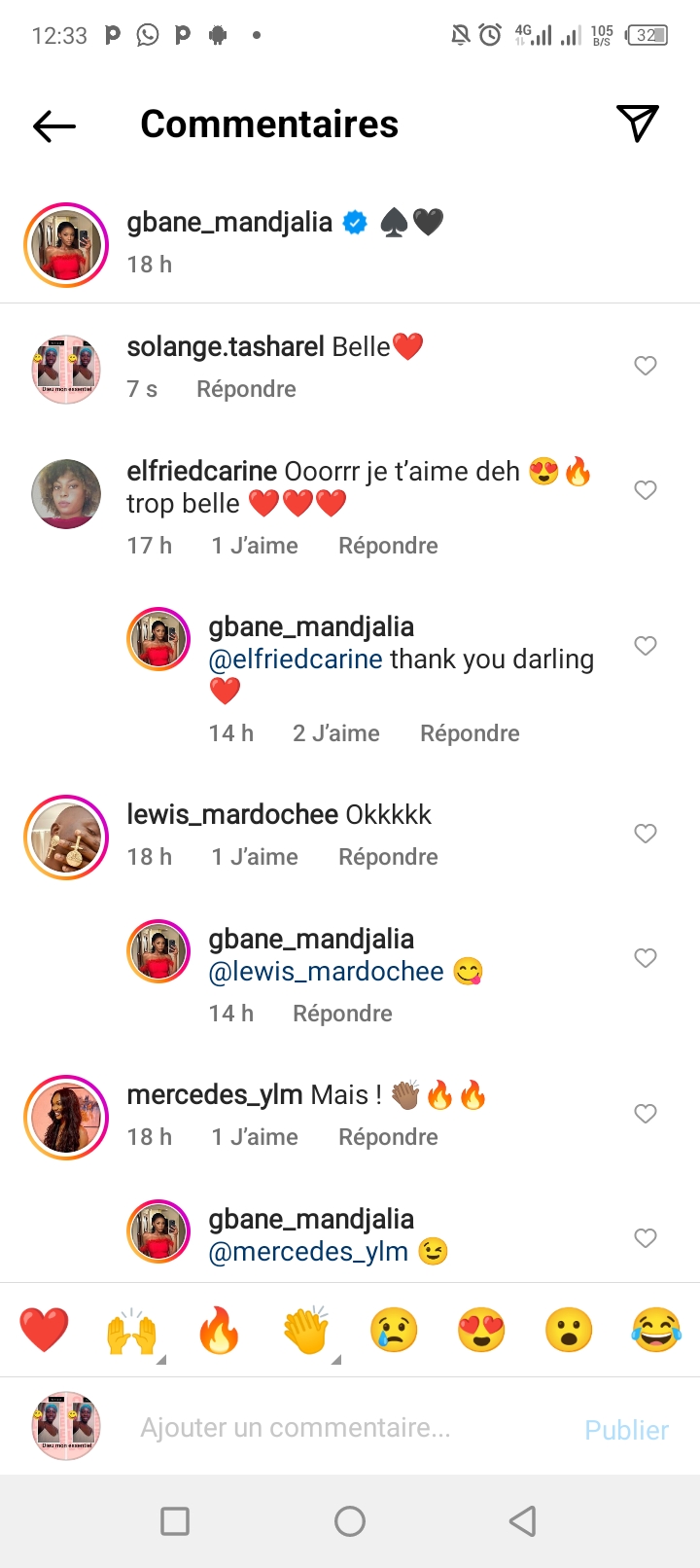Image resolution: width=700 pixels, height=1568 pixels.
Task: Insert the heart-eyes emoji
Action: [481, 1330]
